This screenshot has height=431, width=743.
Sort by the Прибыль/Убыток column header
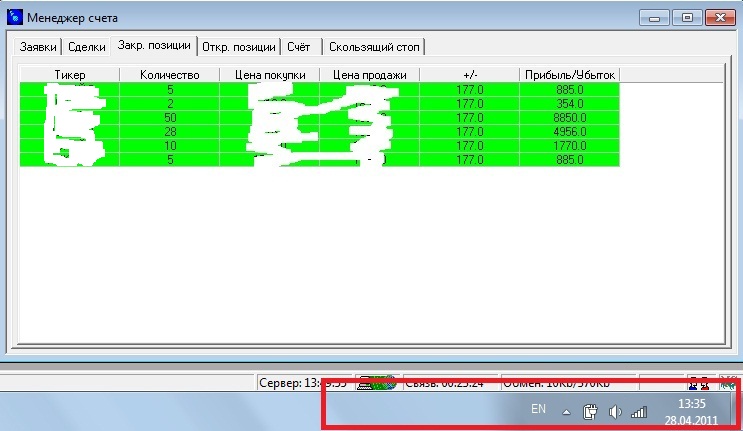tap(570, 75)
